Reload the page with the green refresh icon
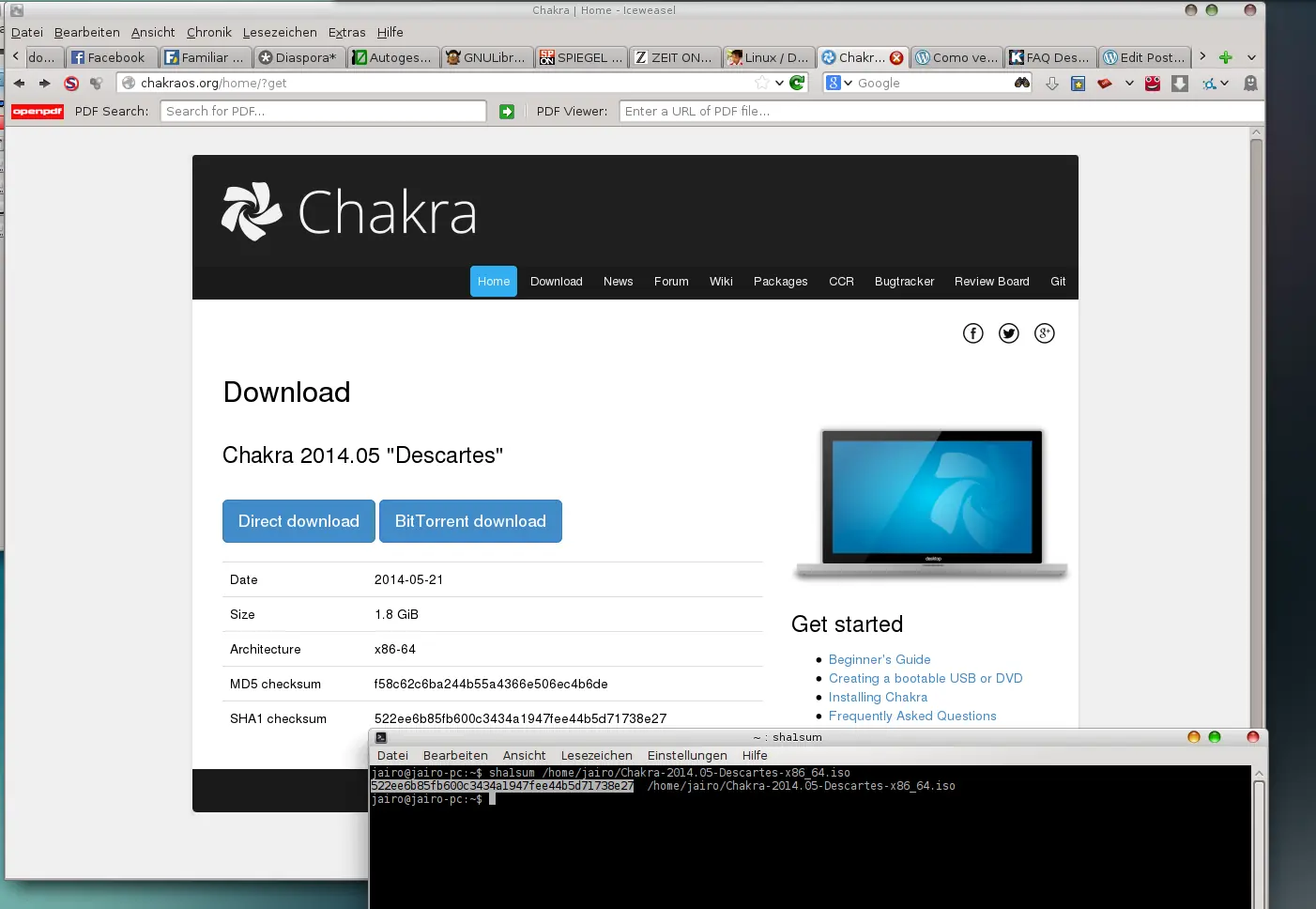Image resolution: width=1316 pixels, height=909 pixels. [797, 83]
